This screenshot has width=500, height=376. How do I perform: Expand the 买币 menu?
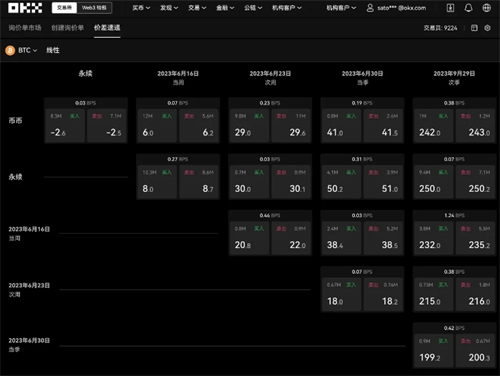[x=141, y=8]
